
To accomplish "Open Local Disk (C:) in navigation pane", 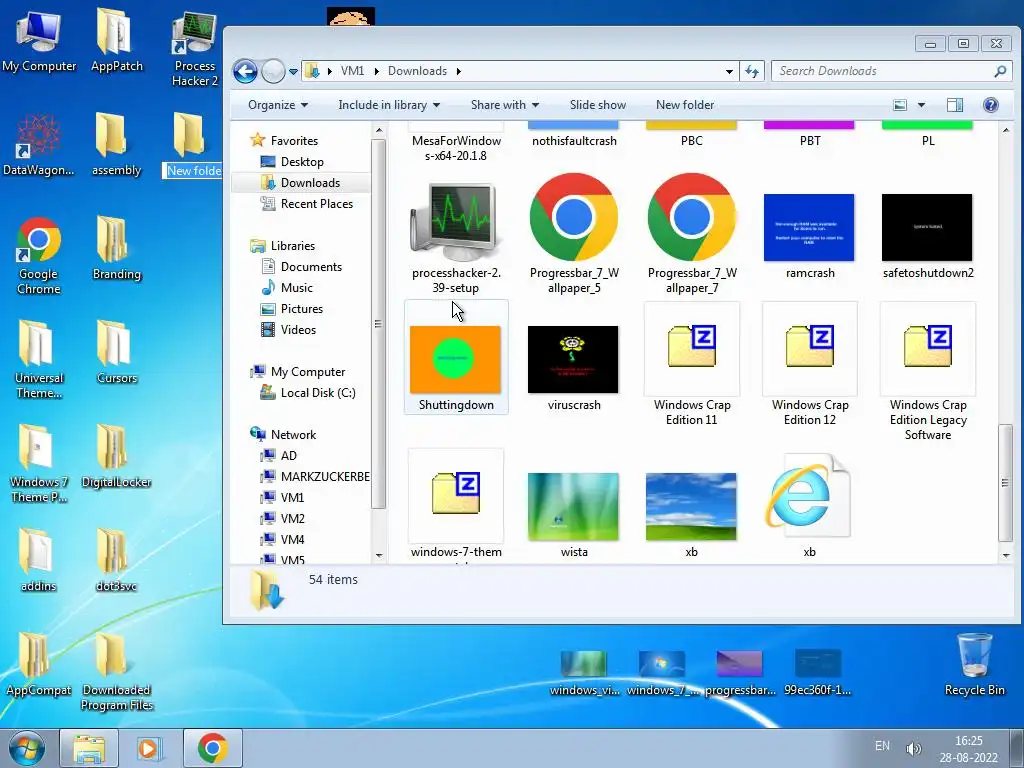I will pyautogui.click(x=317, y=392).
